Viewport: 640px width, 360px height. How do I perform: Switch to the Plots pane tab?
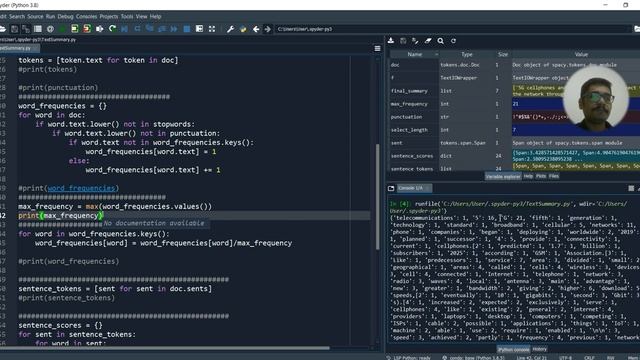541,176
